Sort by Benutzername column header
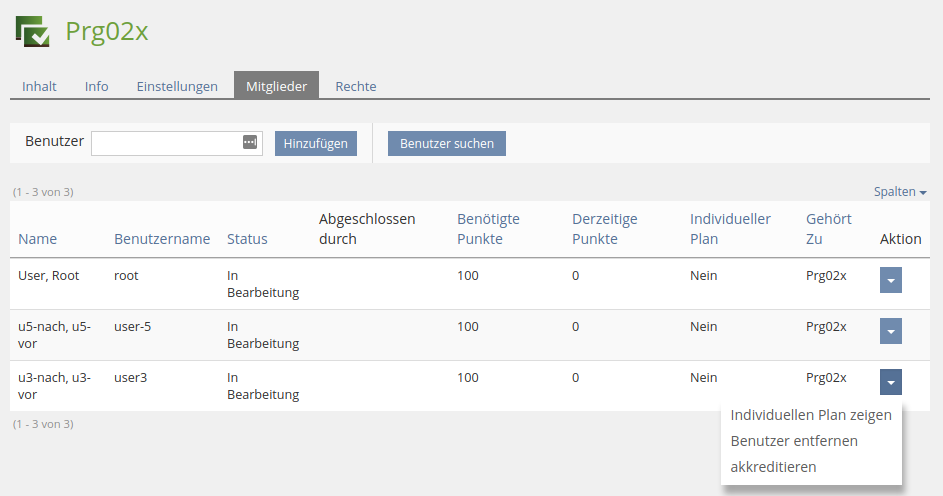The image size is (943, 496). 162,239
